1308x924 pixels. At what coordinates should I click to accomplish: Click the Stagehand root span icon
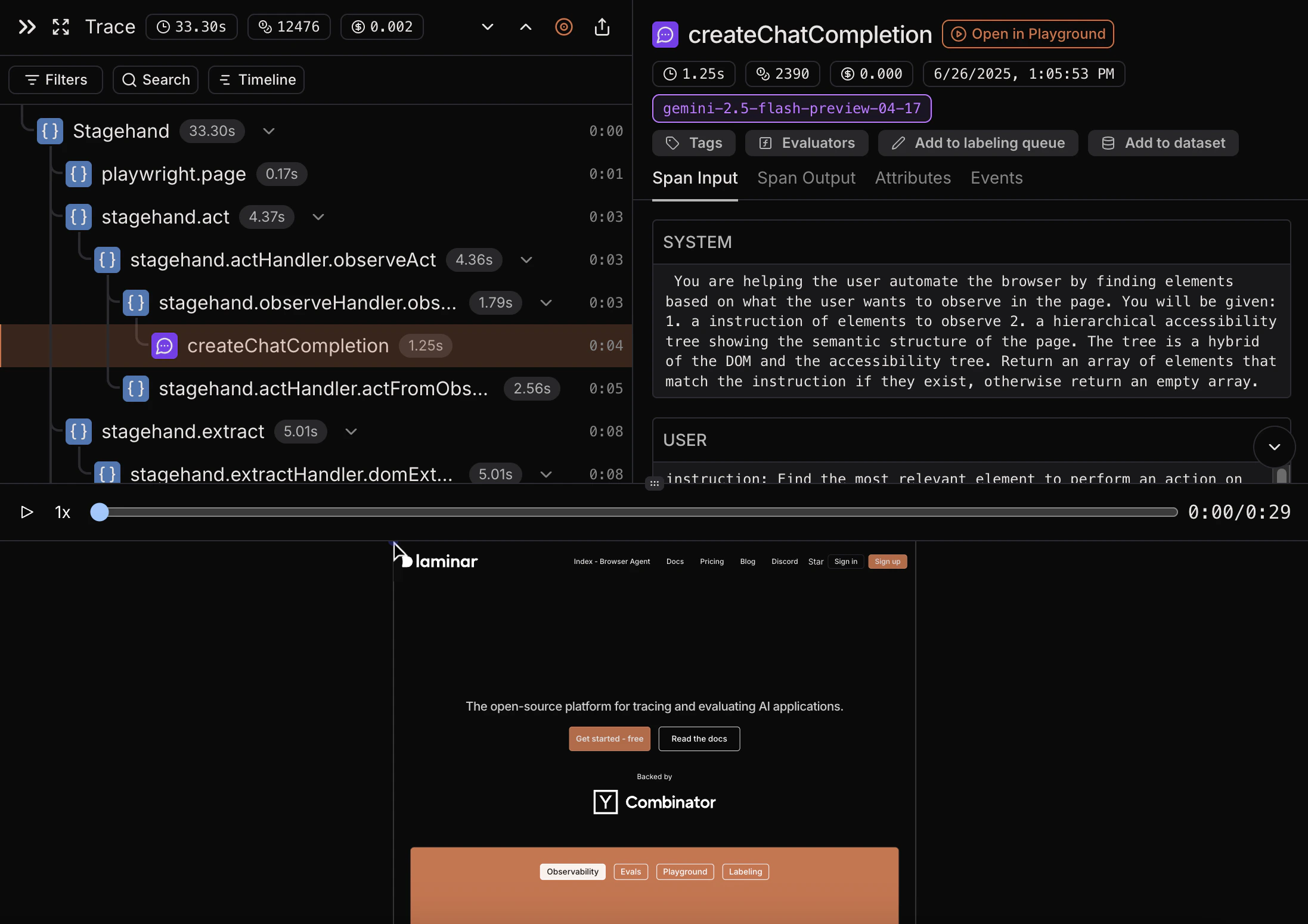[50, 131]
